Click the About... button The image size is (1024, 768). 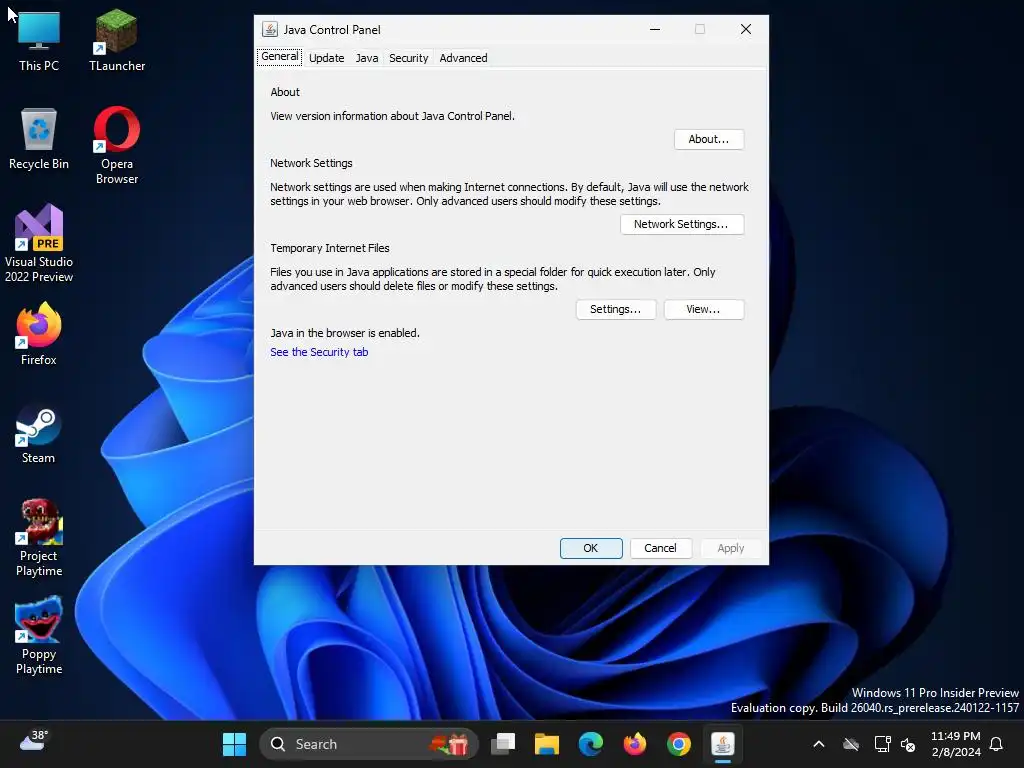coord(709,139)
